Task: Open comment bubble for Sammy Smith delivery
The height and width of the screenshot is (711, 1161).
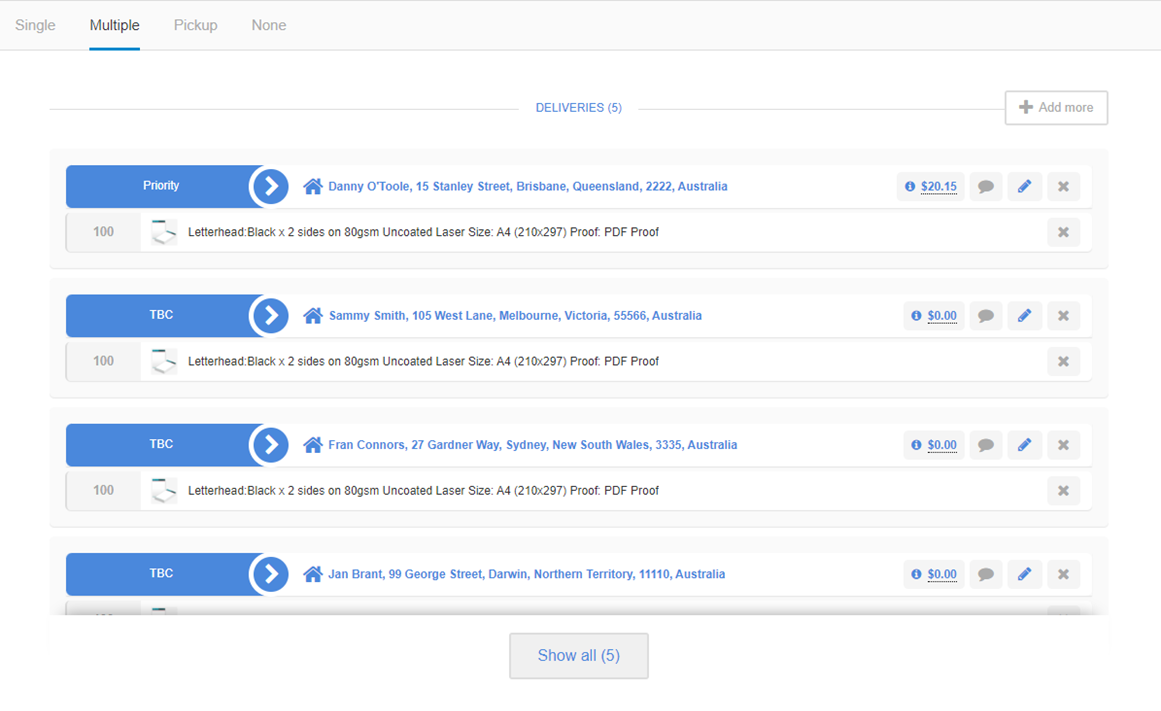Action: pos(986,316)
